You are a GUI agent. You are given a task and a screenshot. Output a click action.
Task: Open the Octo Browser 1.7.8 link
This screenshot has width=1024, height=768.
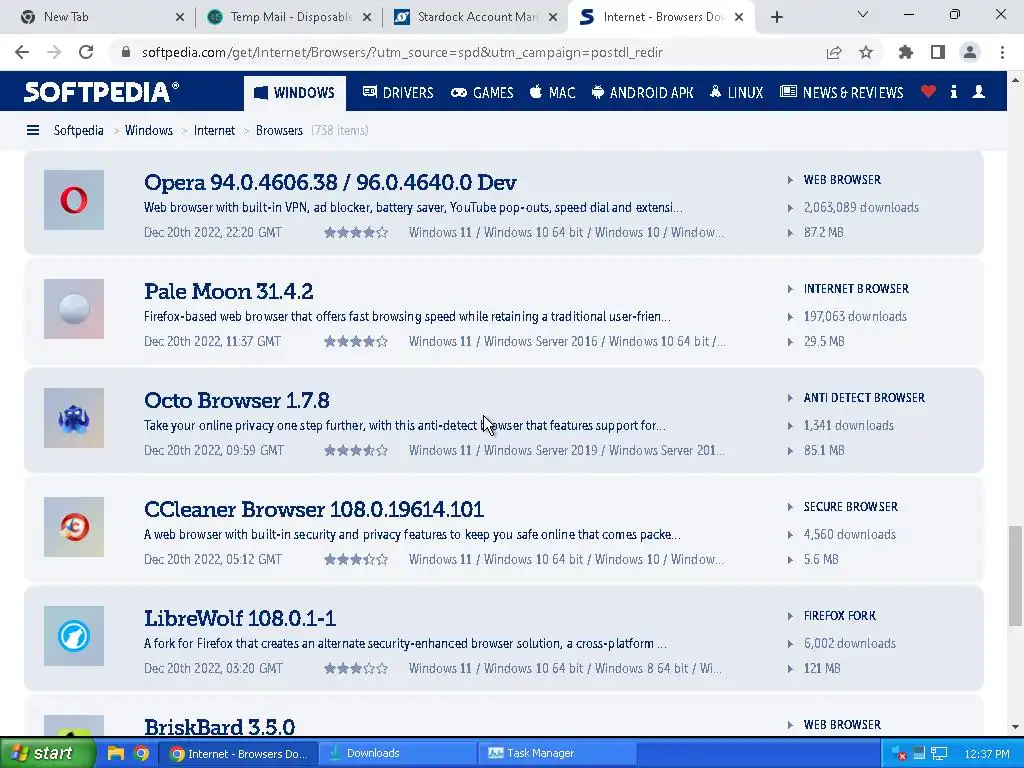tap(236, 400)
